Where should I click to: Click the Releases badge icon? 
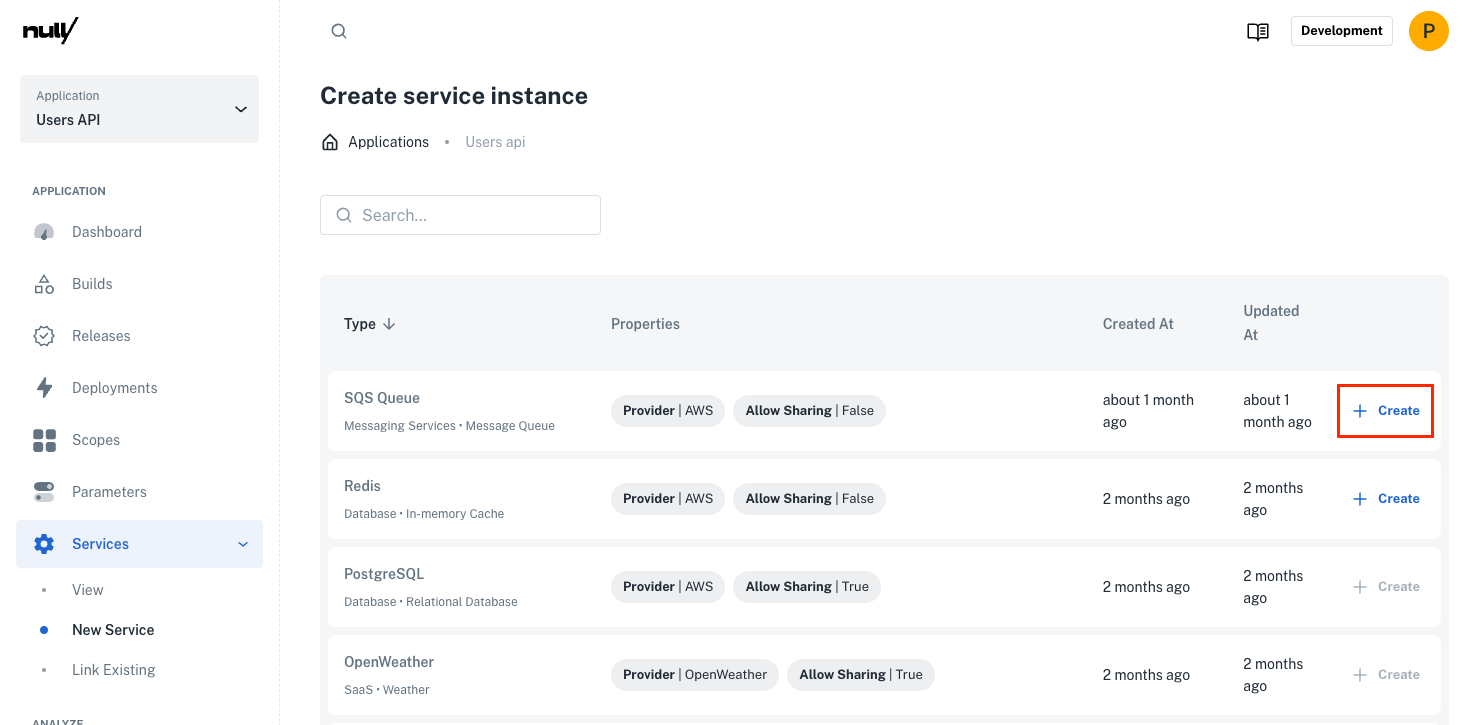(44, 336)
